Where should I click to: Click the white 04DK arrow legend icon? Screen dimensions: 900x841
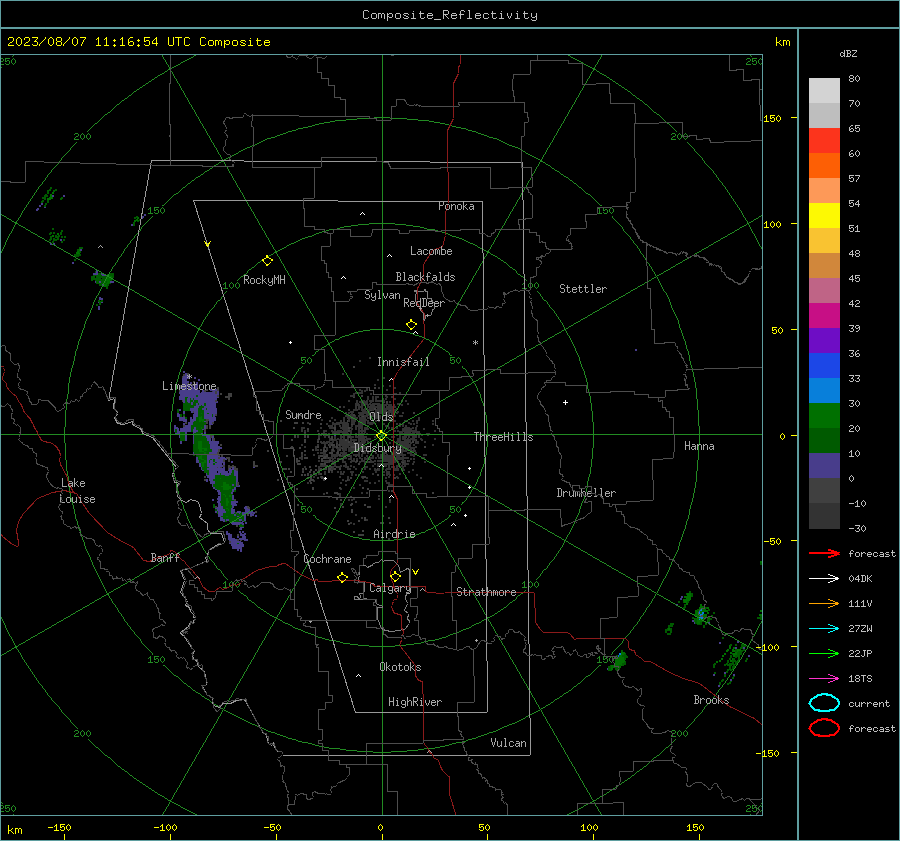(824, 578)
